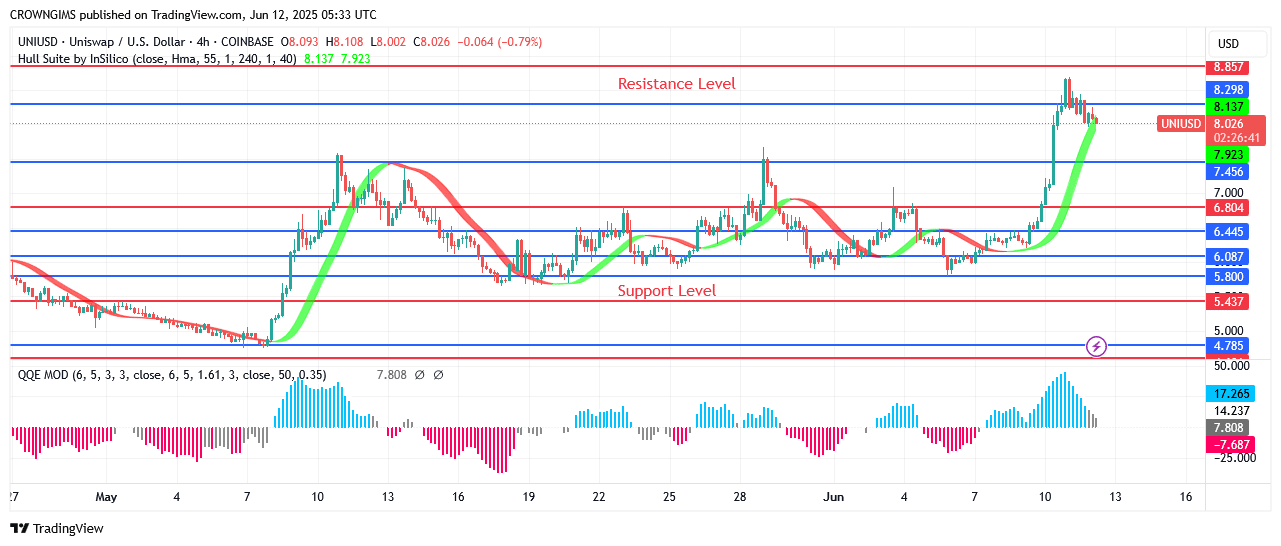Click the Resistance Level annotation text

[x=676, y=84]
